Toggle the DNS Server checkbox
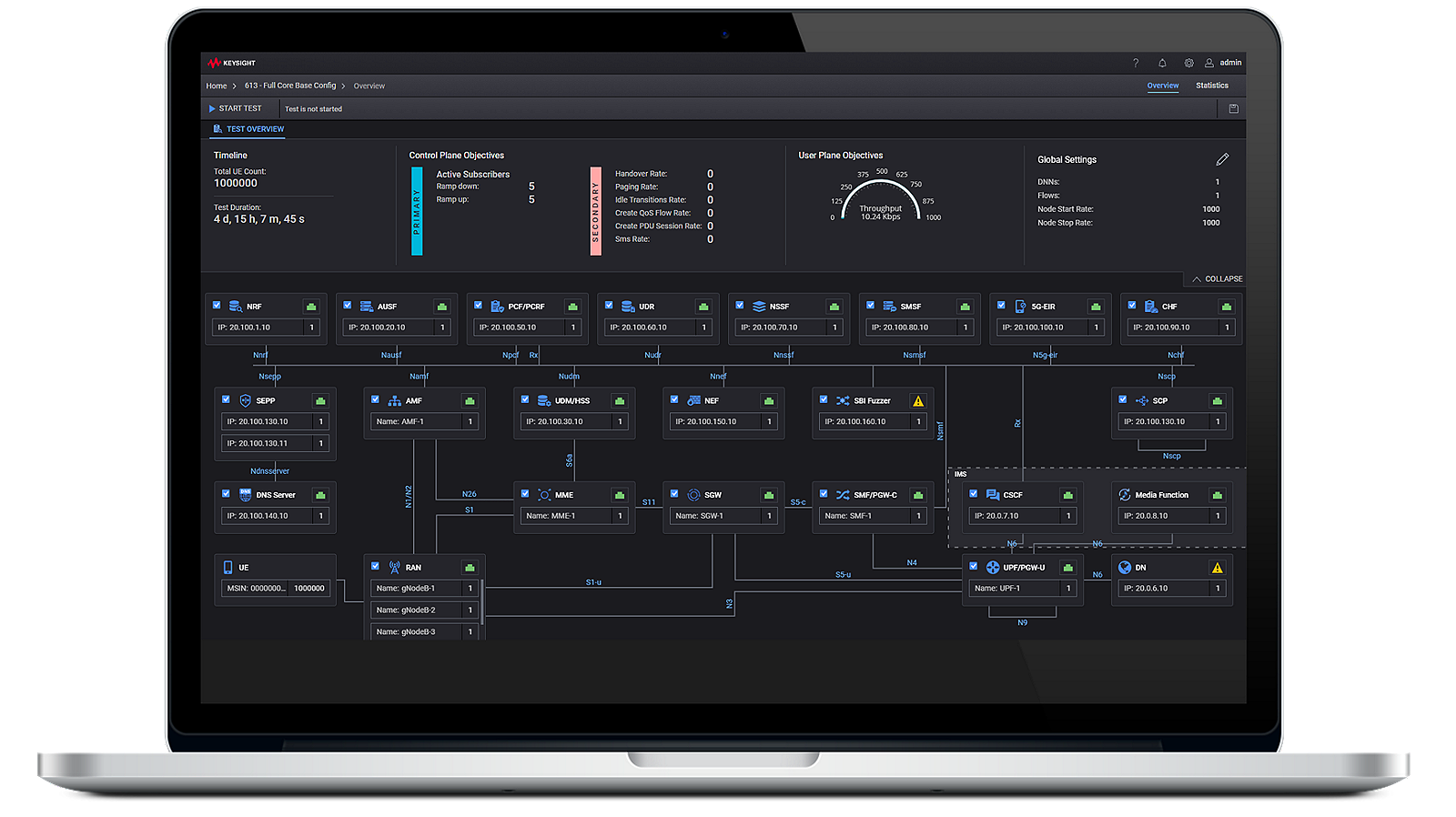This screenshot has height=817, width=1456. (226, 494)
